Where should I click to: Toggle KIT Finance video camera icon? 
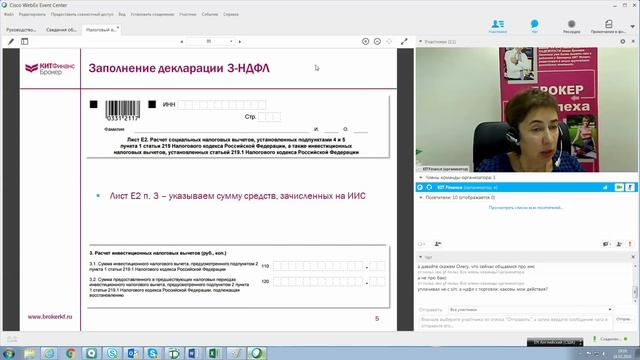click(x=619, y=187)
